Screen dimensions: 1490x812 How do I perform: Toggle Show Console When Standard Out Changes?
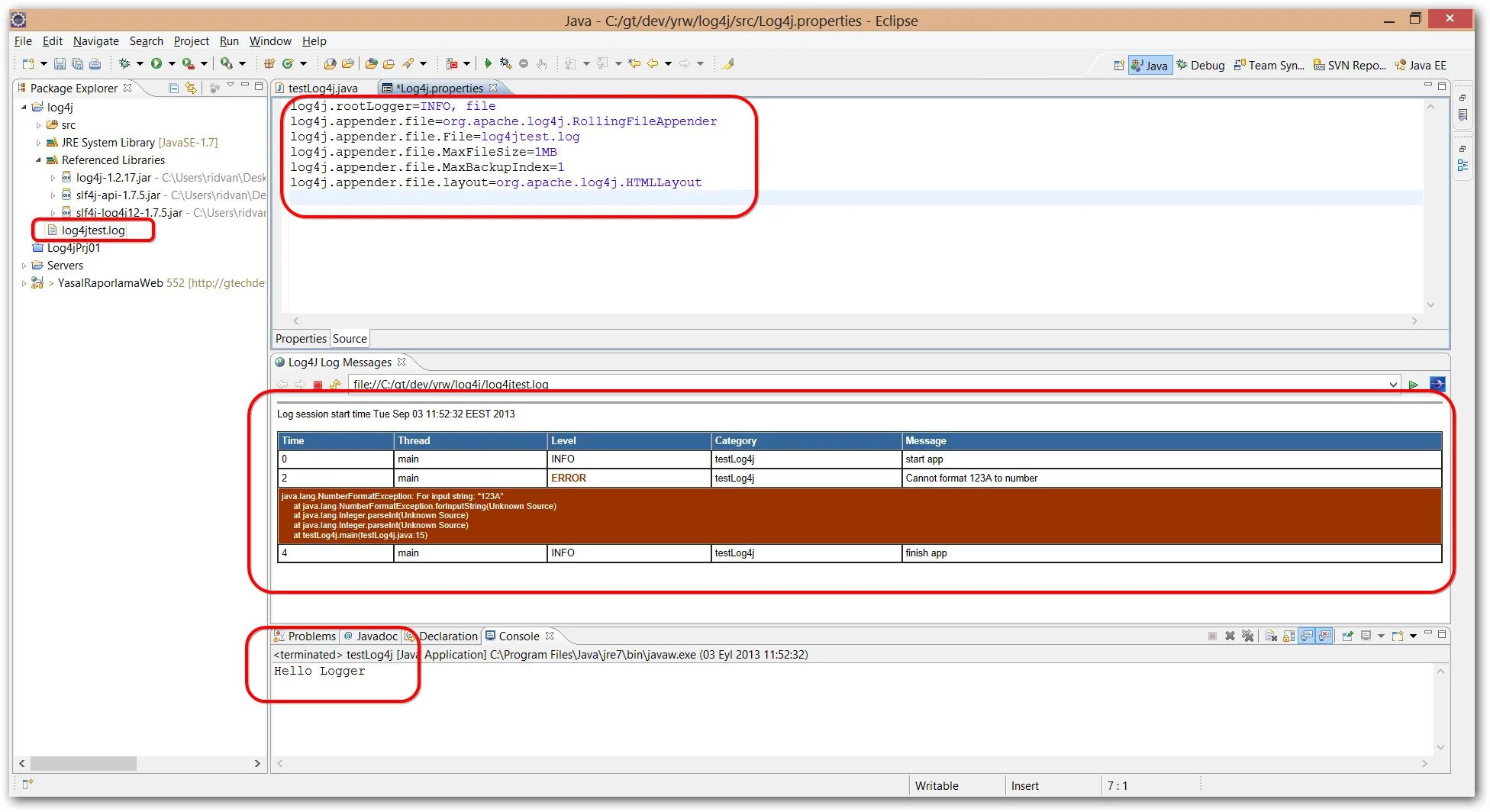1307,636
